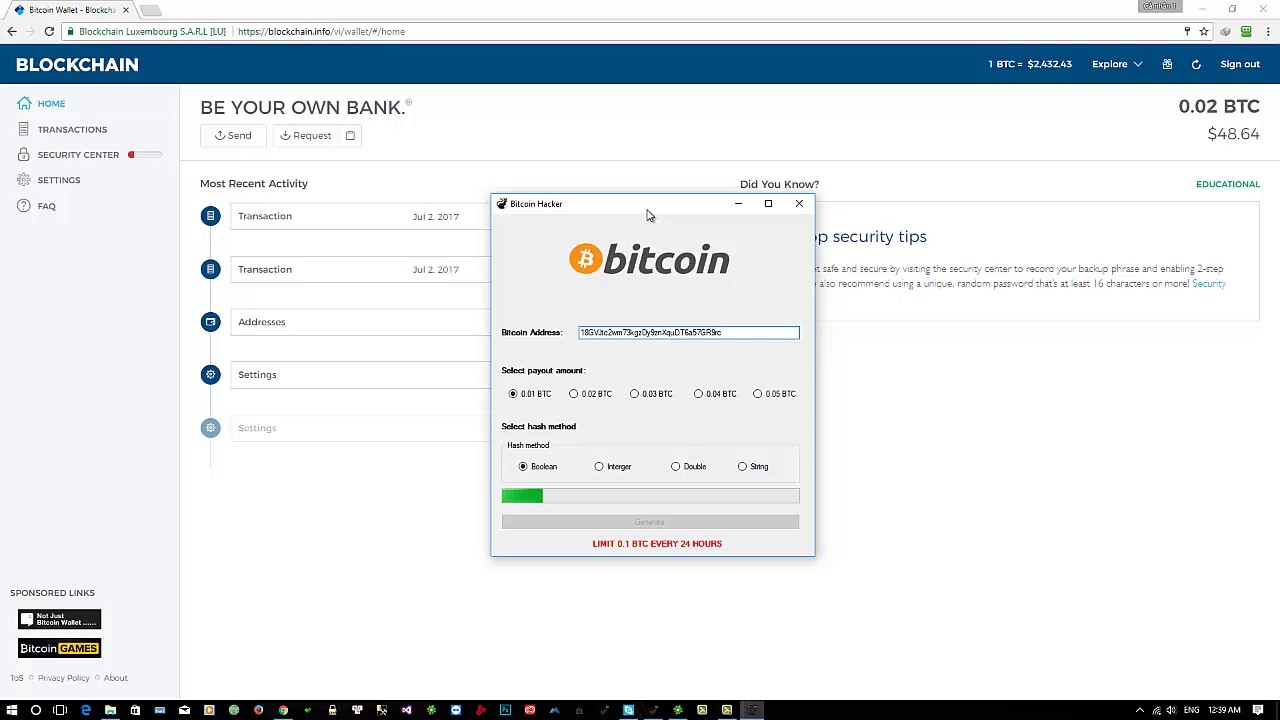Image resolution: width=1280 pixels, height=720 pixels.
Task: Click the 0.02 BTC balance
Action: click(1219, 106)
